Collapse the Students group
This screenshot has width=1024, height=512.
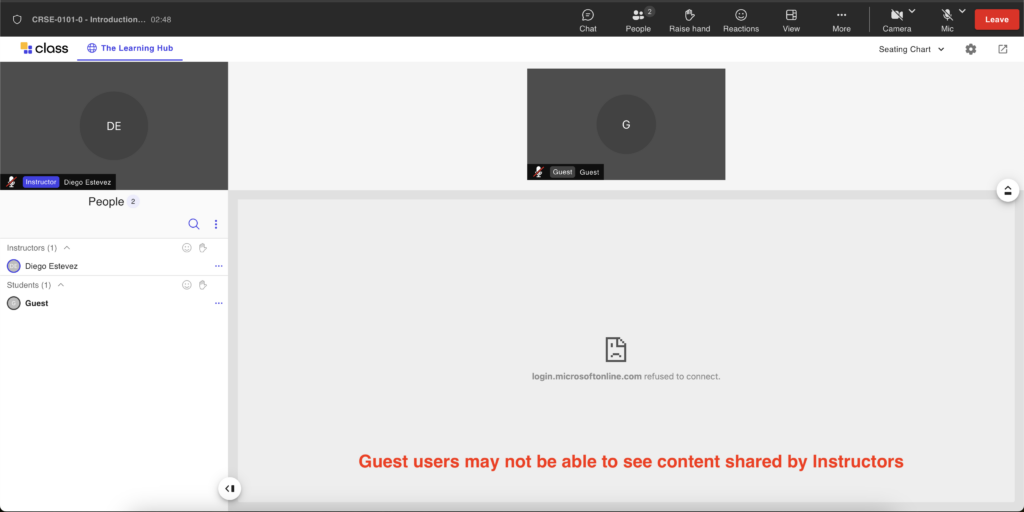(61, 285)
